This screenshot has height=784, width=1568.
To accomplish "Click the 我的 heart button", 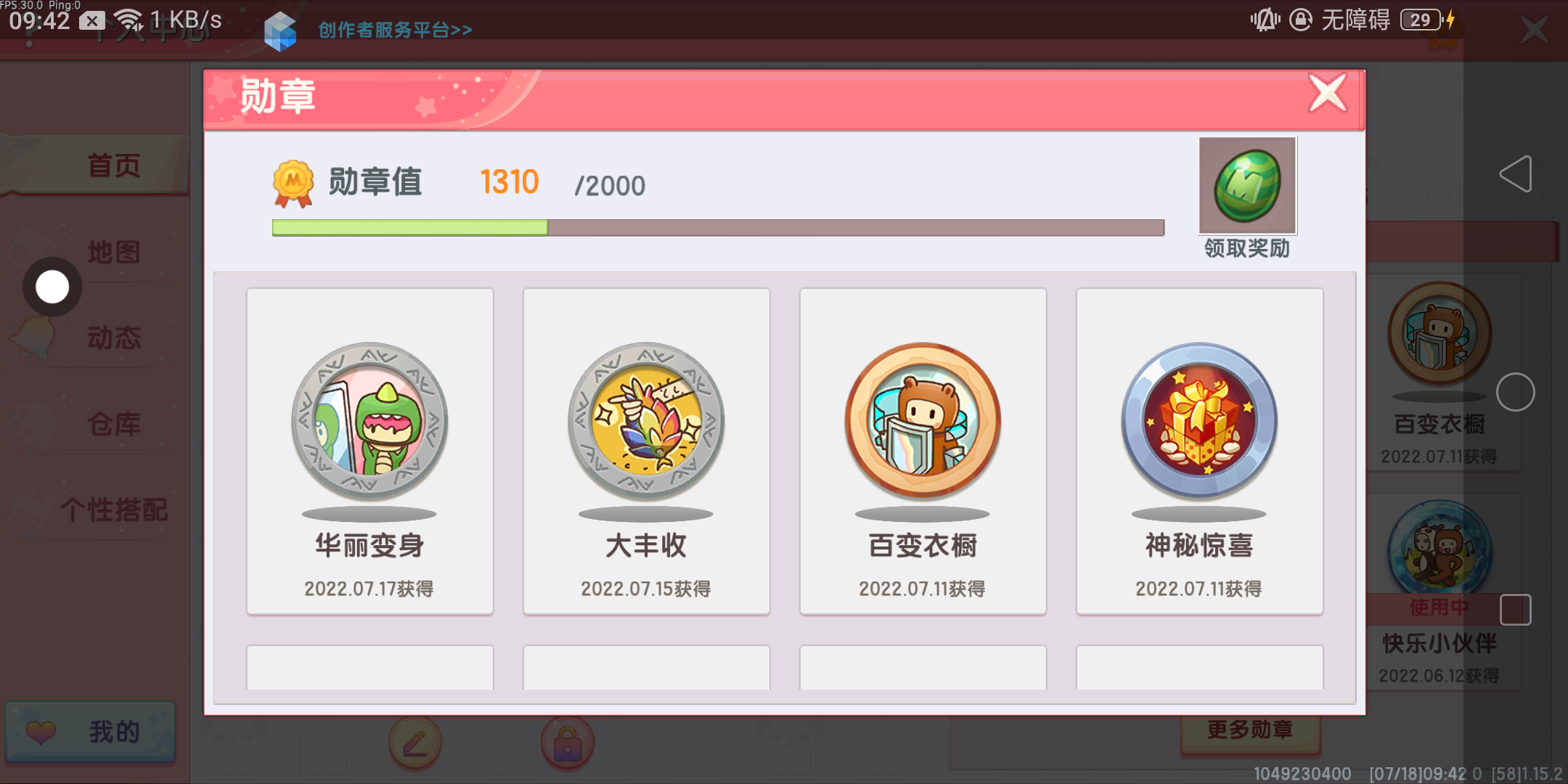I will pos(91,732).
